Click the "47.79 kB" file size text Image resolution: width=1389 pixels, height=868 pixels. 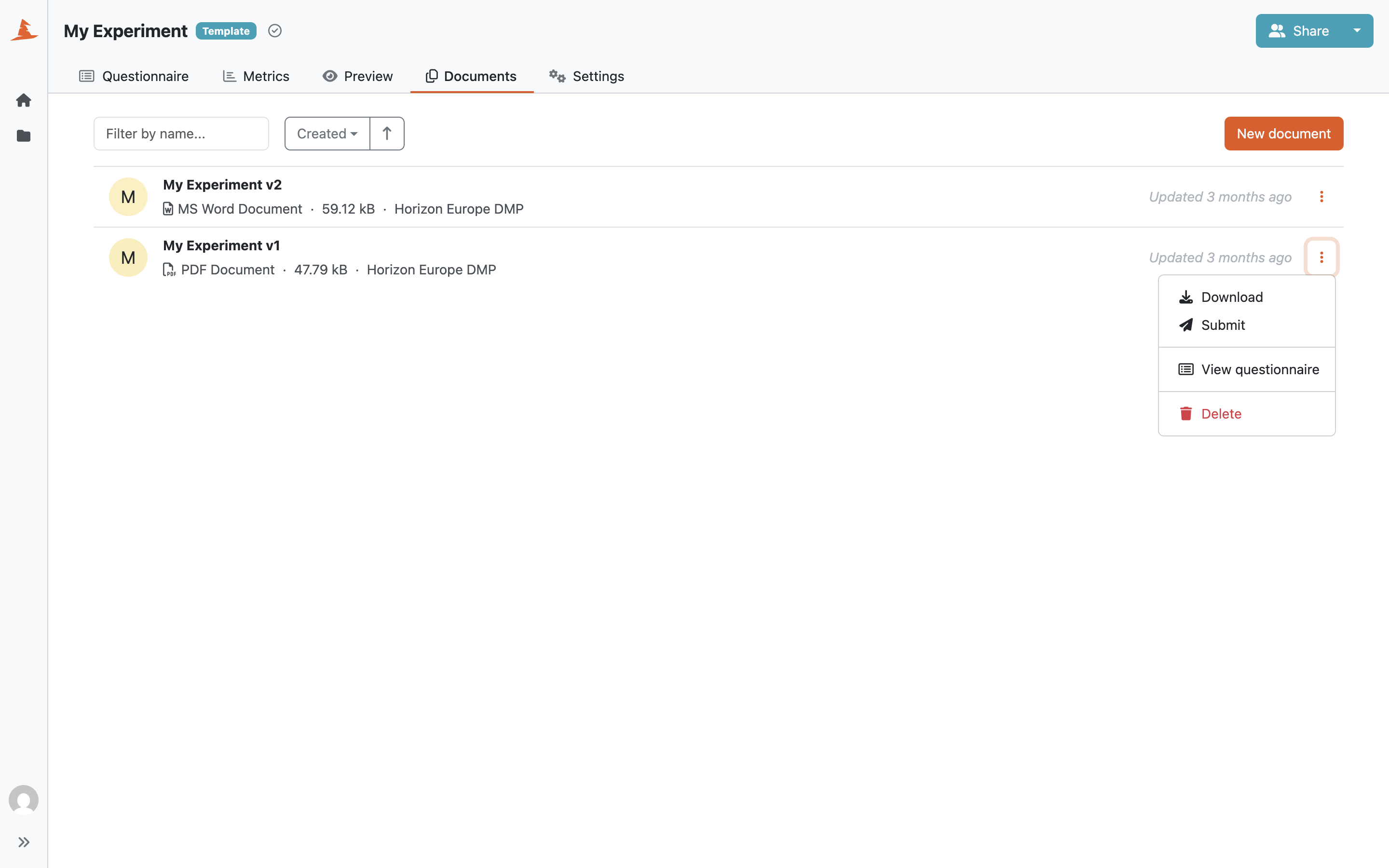point(321,270)
